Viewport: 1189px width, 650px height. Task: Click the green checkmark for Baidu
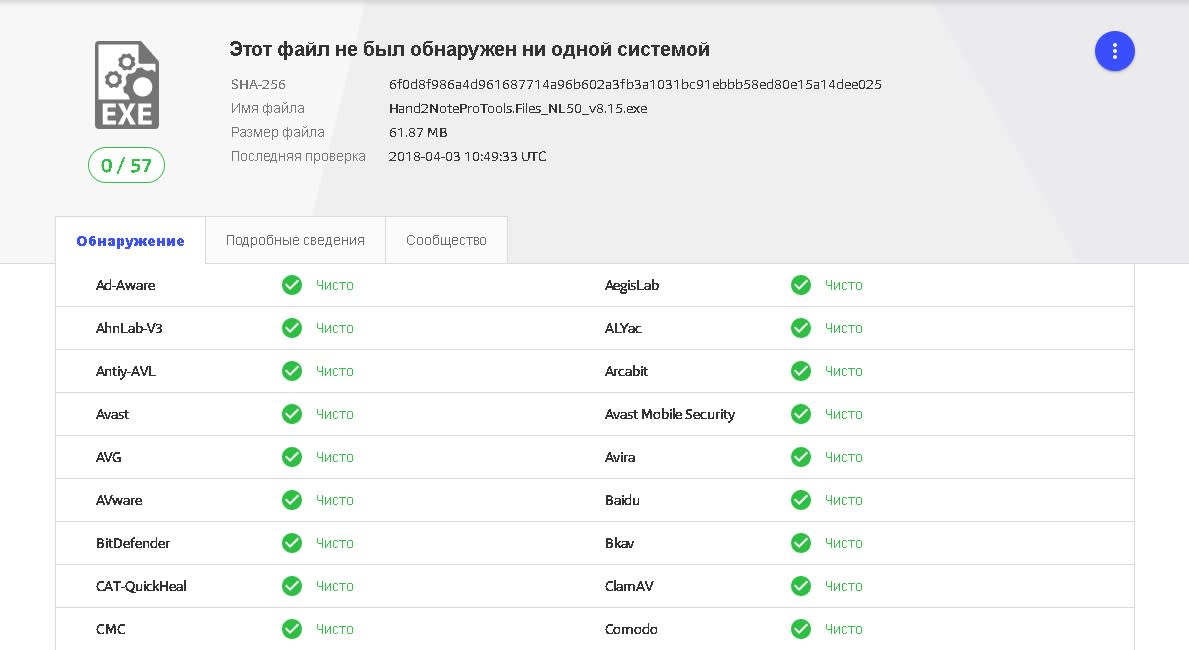pos(801,500)
